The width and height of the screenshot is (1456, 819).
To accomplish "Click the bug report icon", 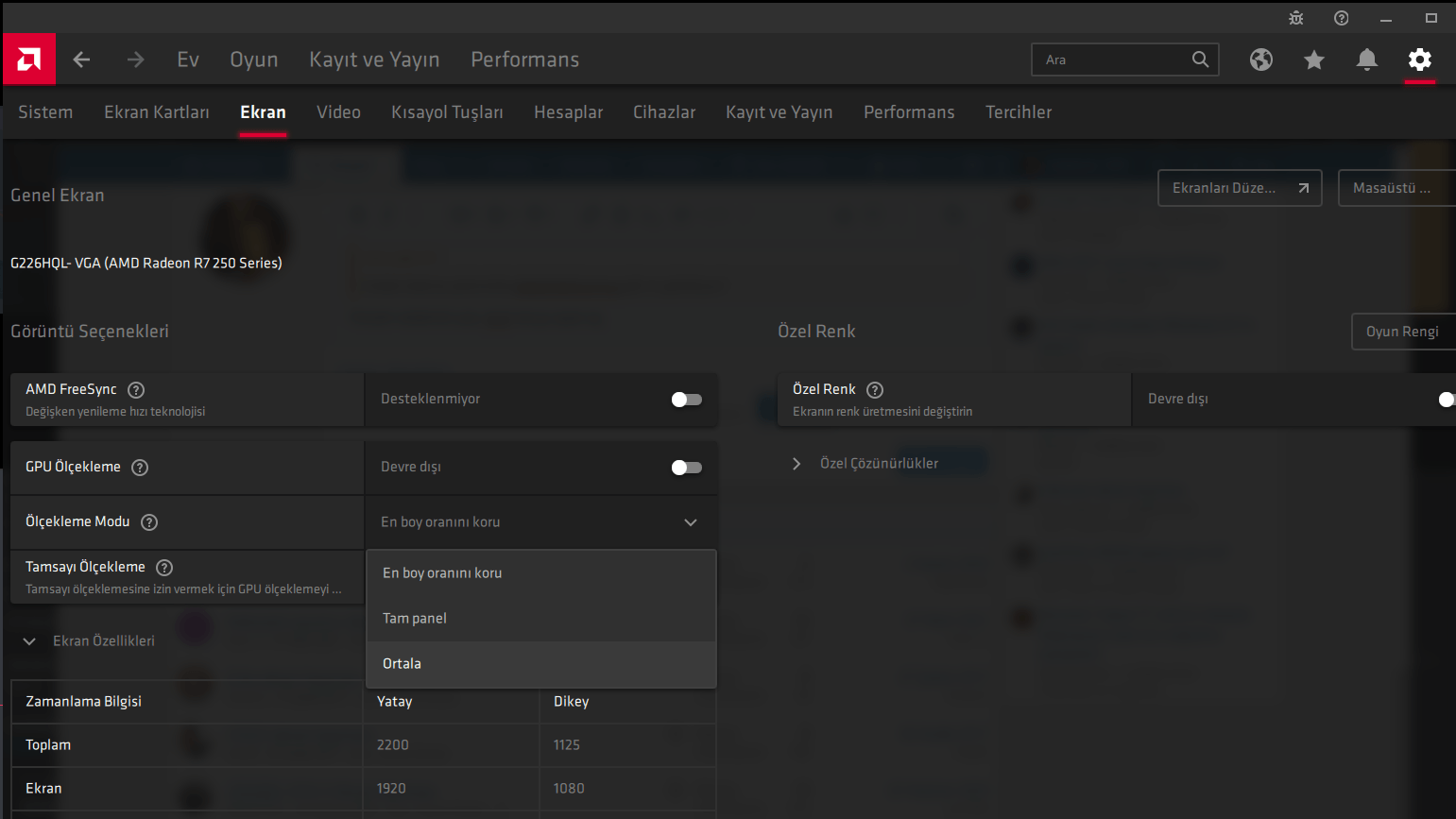I will pos(1296,18).
